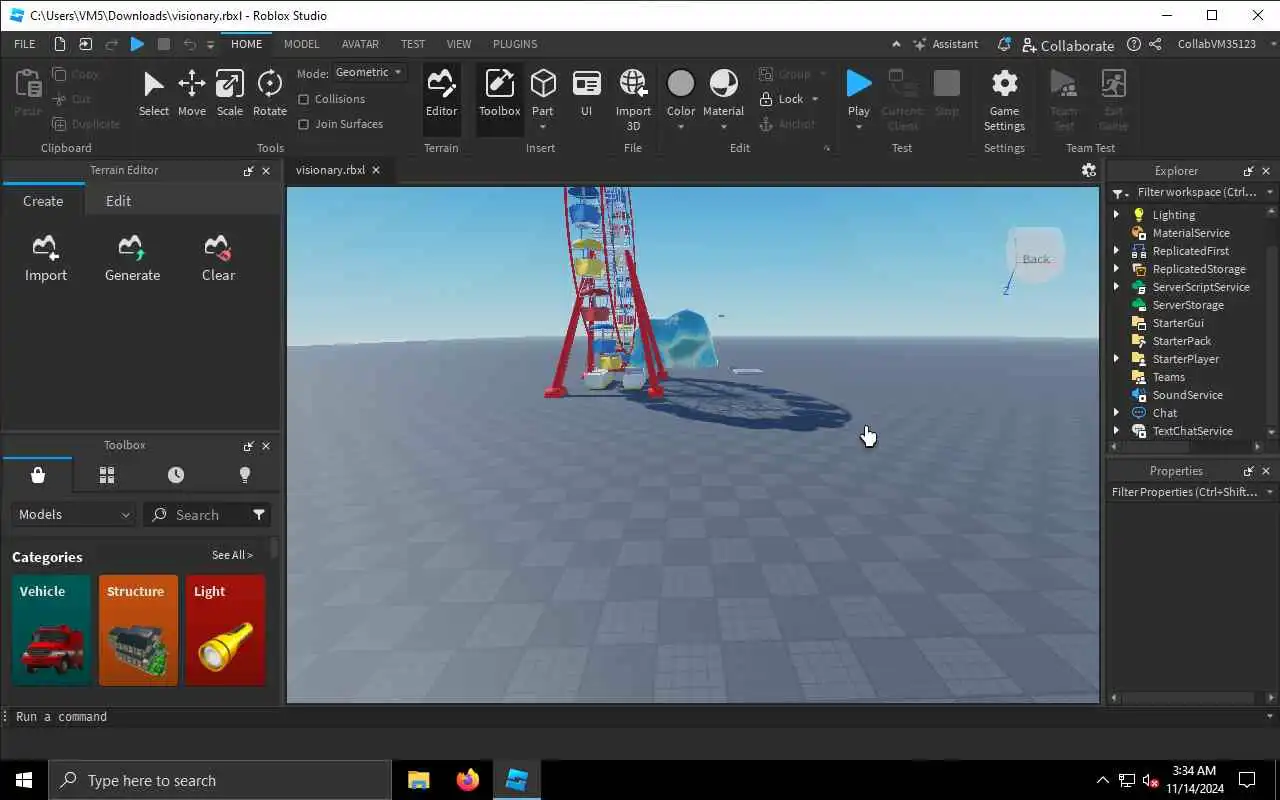Expand the StarterPlayer node
The width and height of the screenshot is (1280, 800).
click(1117, 359)
